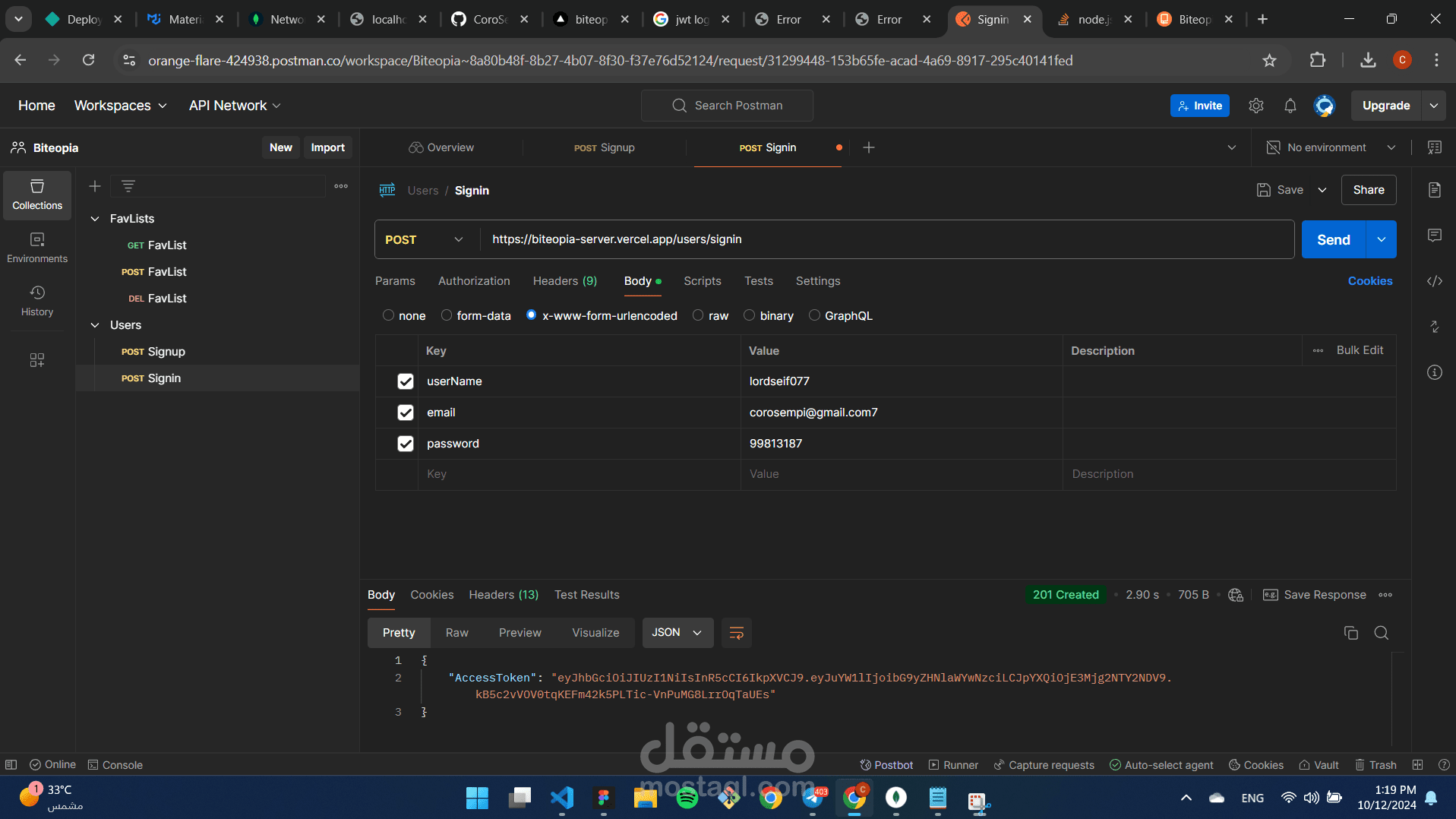Open Postman settings gear icon
The height and width of the screenshot is (819, 1456).
click(x=1256, y=106)
